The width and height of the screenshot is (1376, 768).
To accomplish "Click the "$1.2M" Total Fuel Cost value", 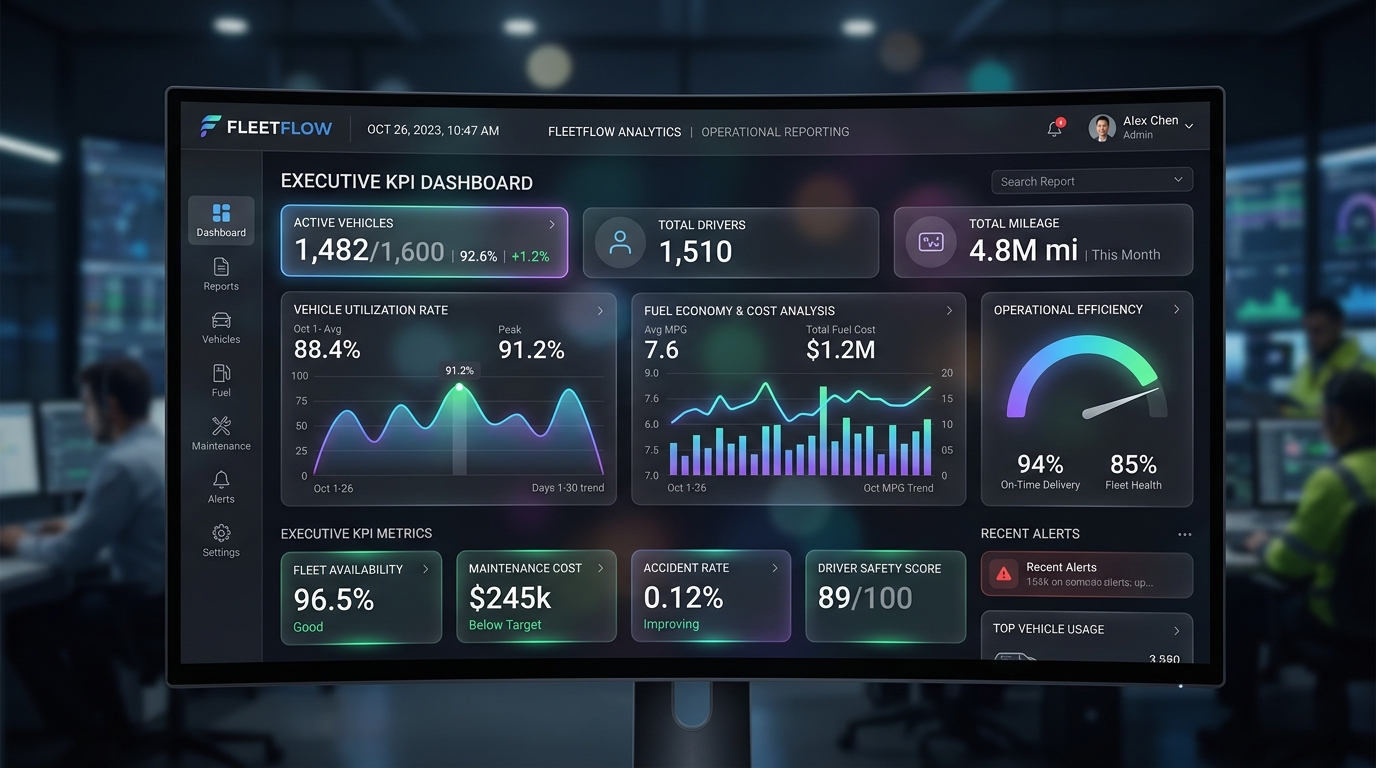I will click(x=841, y=349).
